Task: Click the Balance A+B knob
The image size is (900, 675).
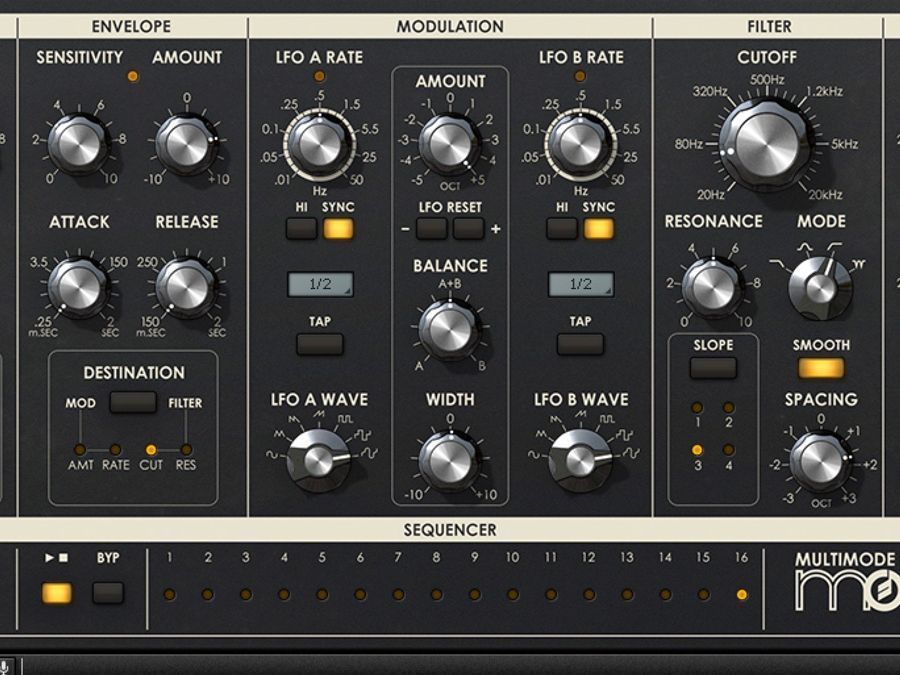Action: pos(450,329)
